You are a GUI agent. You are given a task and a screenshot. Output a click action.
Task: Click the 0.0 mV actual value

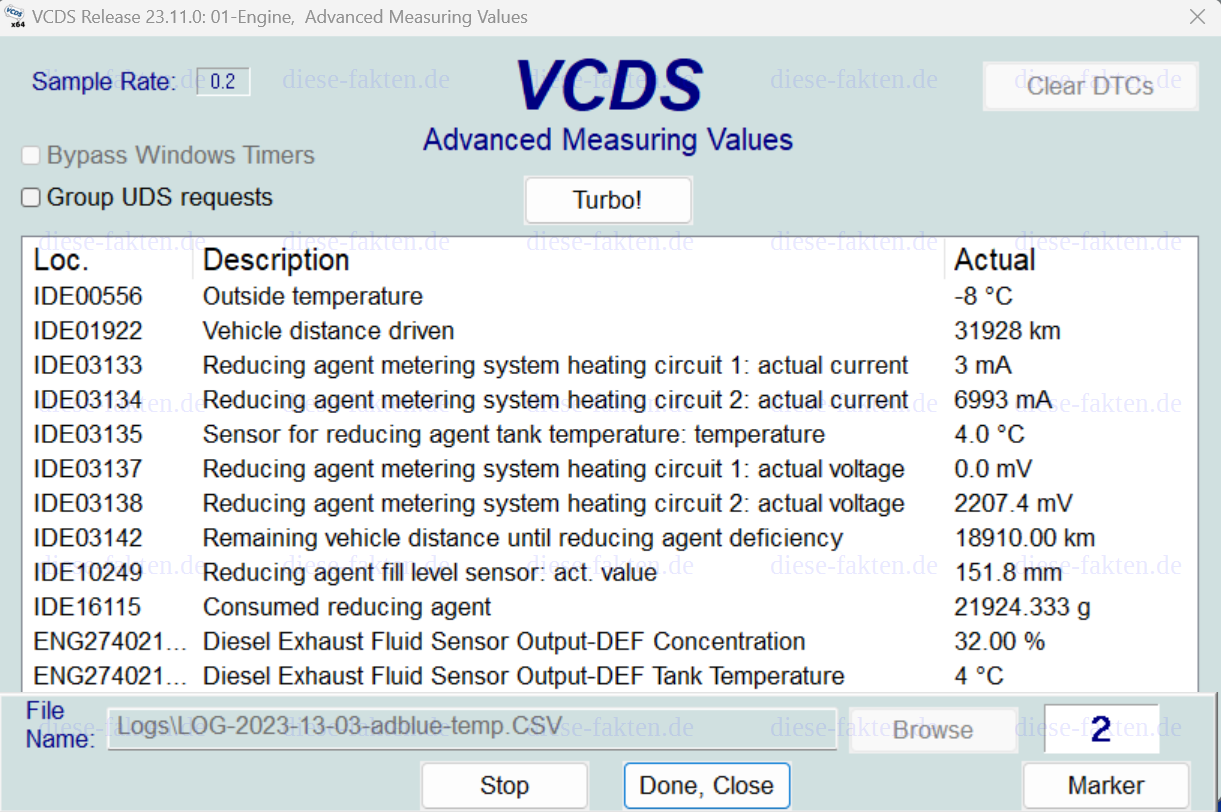point(993,469)
